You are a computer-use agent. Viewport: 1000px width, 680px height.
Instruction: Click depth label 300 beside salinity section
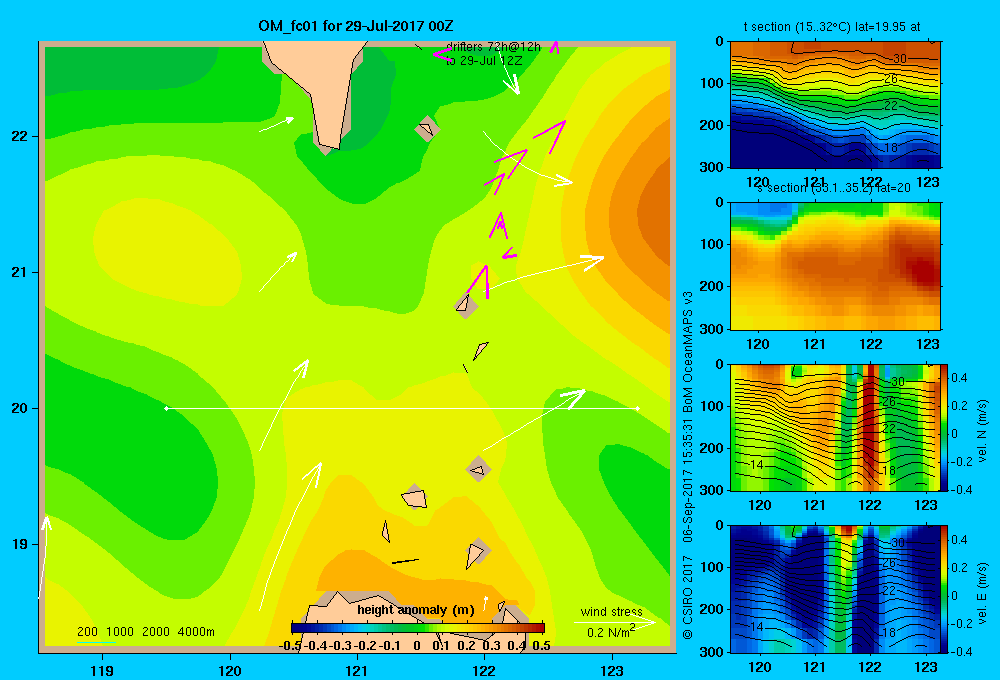pyautogui.click(x=713, y=329)
